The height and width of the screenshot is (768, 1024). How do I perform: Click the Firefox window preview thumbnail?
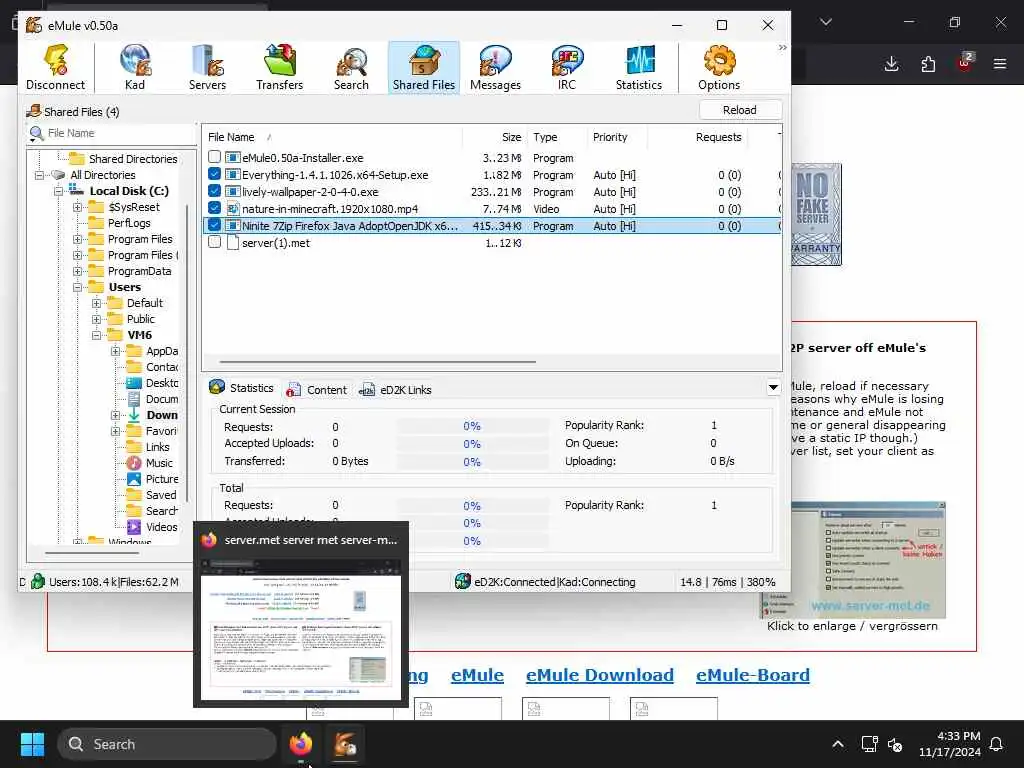300,629
